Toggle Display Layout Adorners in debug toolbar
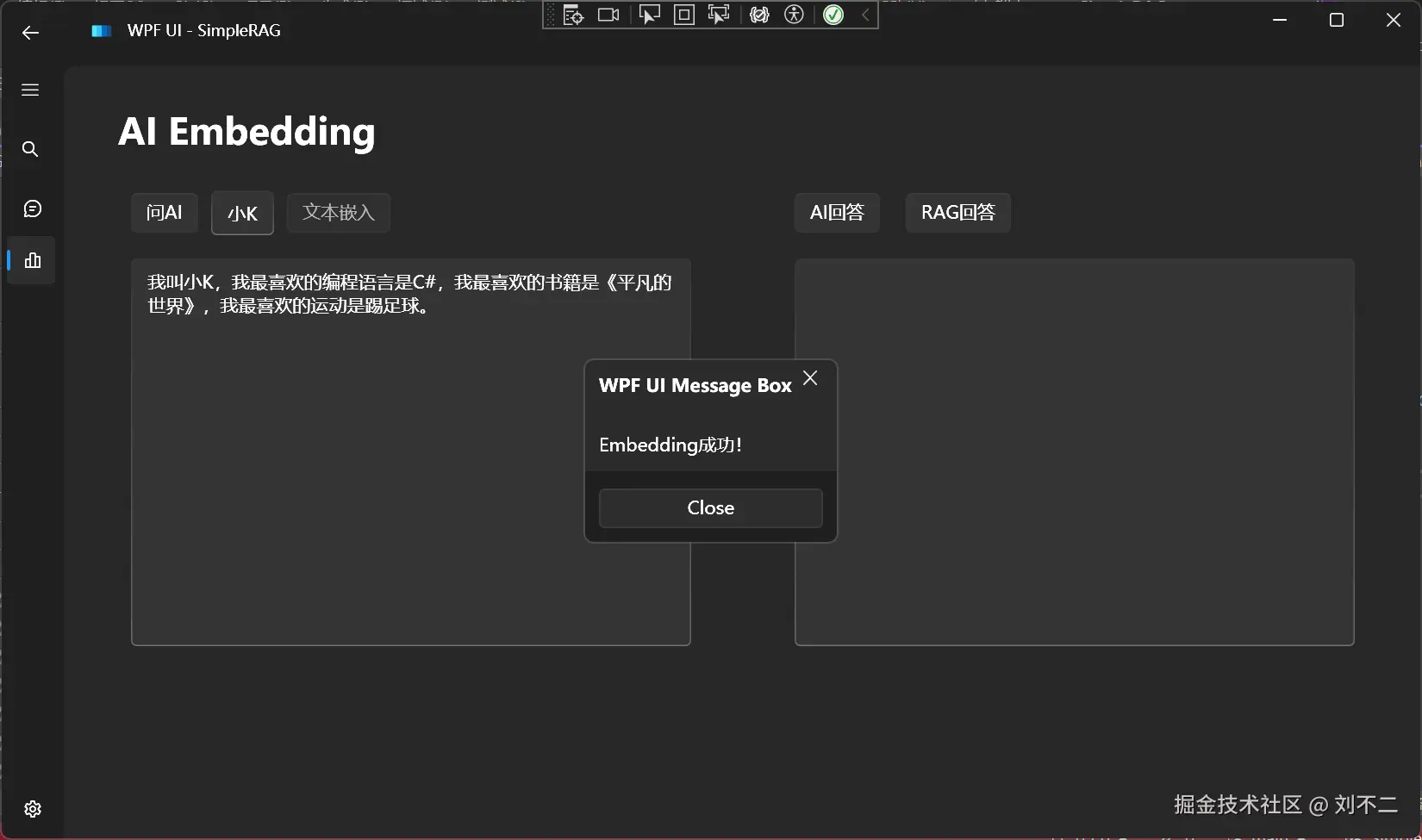Screen dimensions: 1422x840 pos(684,16)
